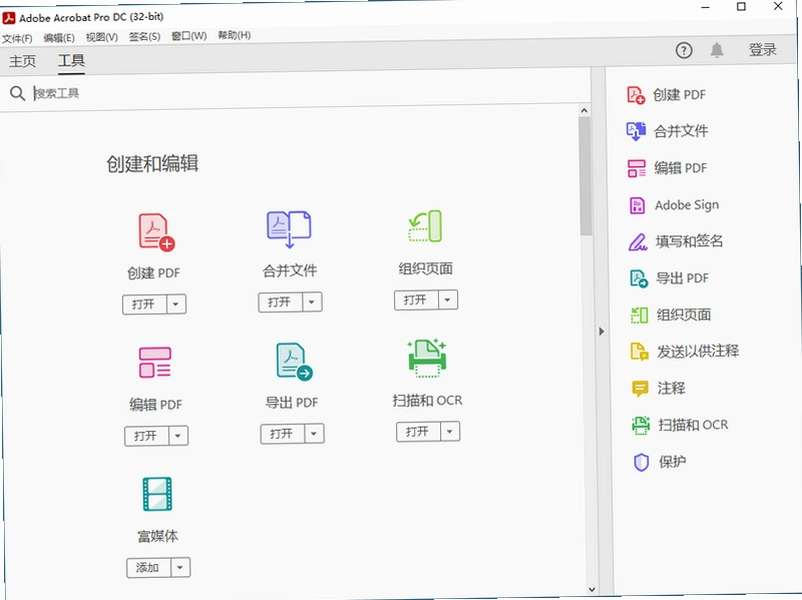Viewport: 802px width, 600px height.
Task: Open 保护 shield icon in sidebar
Action: 641,462
